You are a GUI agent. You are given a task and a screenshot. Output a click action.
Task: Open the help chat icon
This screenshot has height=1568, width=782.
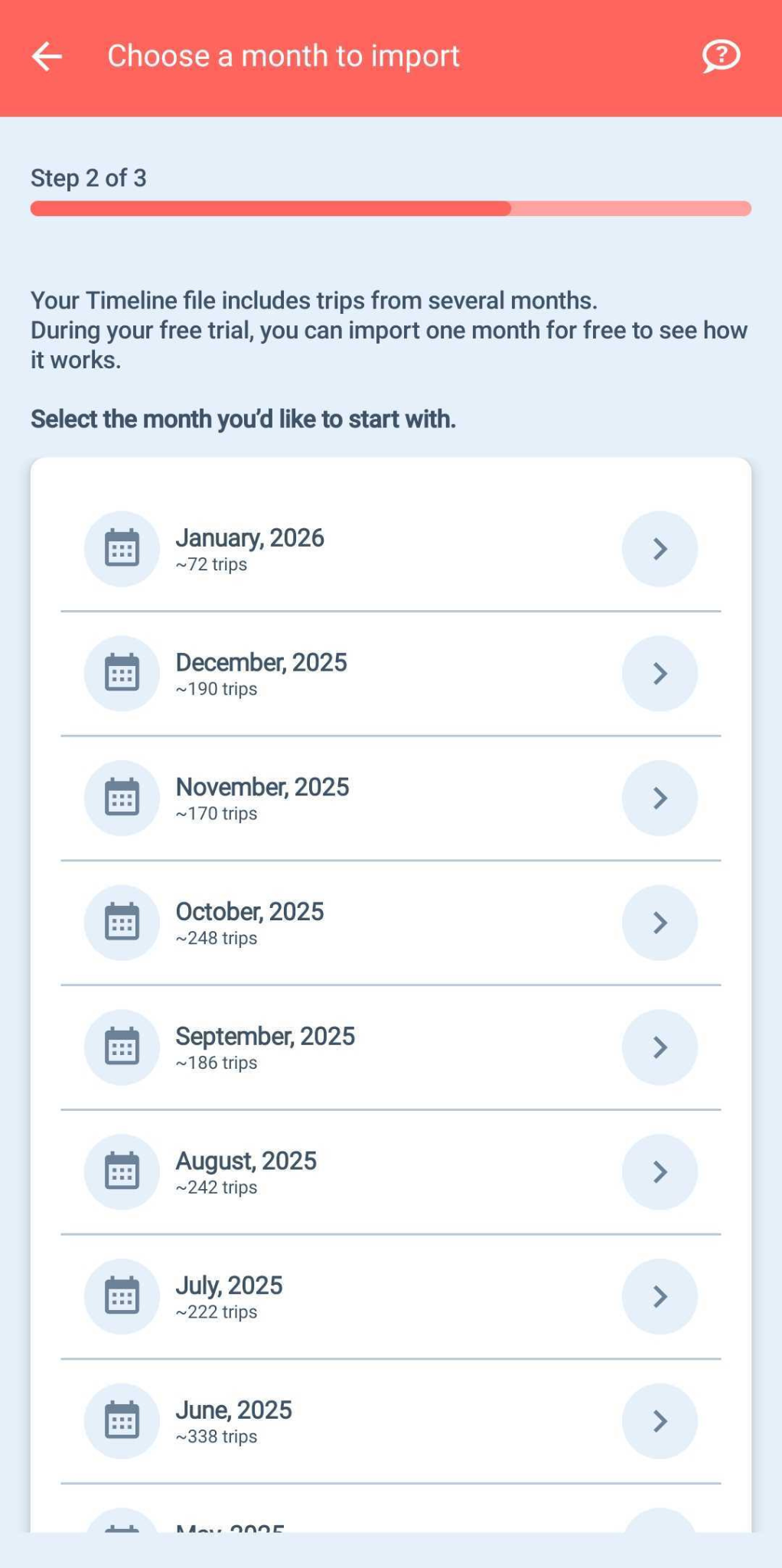[x=721, y=56]
